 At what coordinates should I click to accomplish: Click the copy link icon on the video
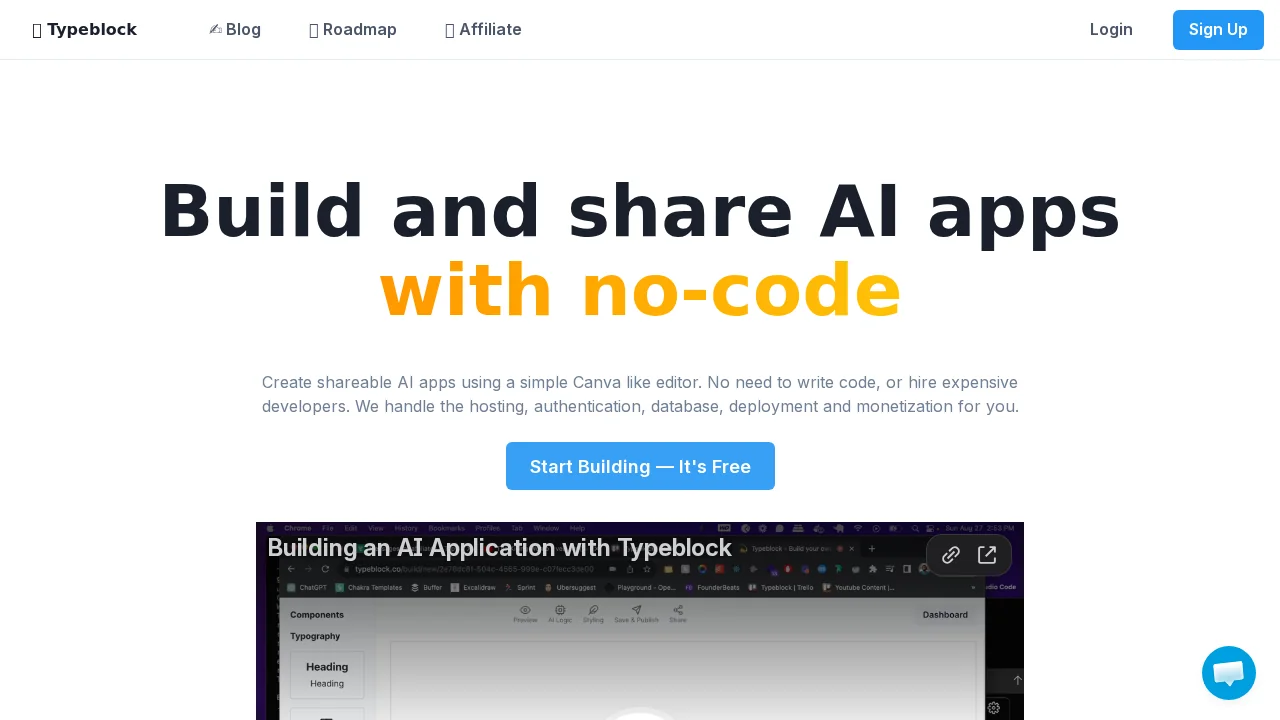pyautogui.click(x=951, y=555)
